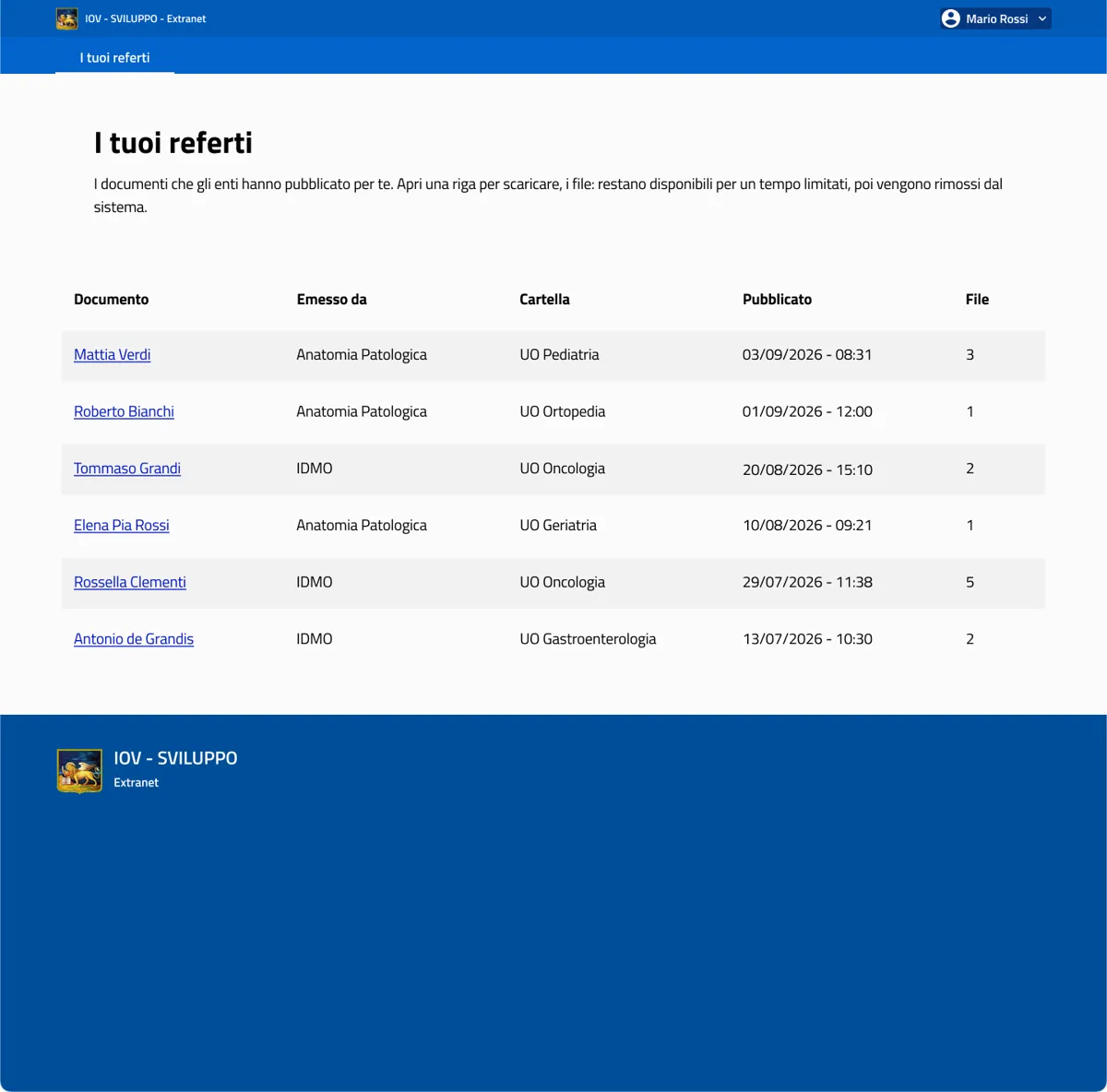Click the "Cartella" column header
The image size is (1107, 1092).
pyautogui.click(x=544, y=299)
